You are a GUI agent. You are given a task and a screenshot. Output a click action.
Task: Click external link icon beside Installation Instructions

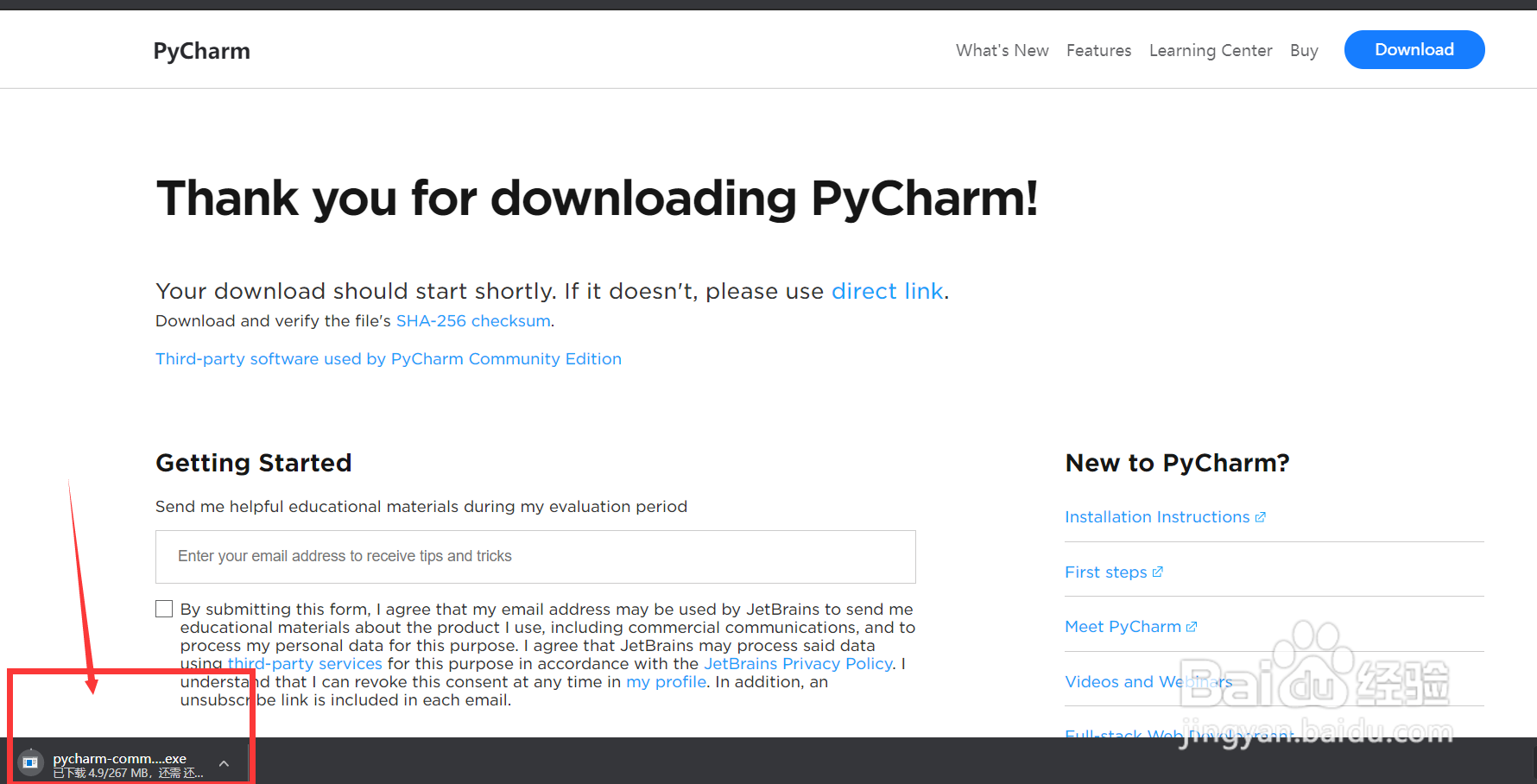point(1261,517)
